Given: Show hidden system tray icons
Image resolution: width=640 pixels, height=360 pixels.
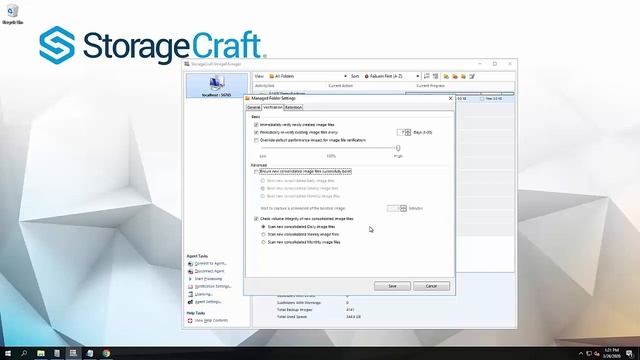Looking at the screenshot, I should 581,353.
